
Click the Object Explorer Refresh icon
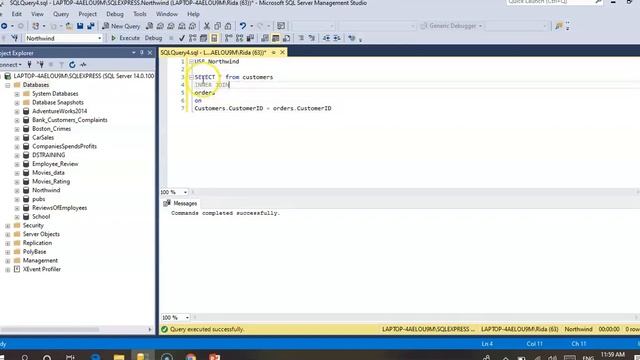(72, 64)
